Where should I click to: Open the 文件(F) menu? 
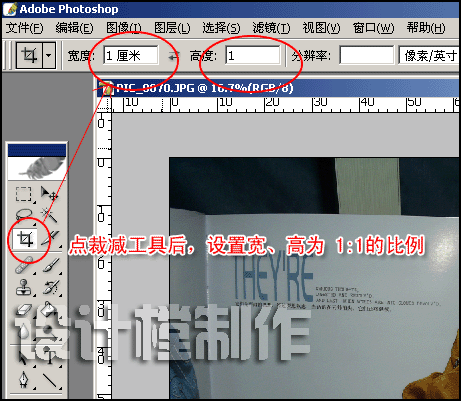[x=24, y=28]
